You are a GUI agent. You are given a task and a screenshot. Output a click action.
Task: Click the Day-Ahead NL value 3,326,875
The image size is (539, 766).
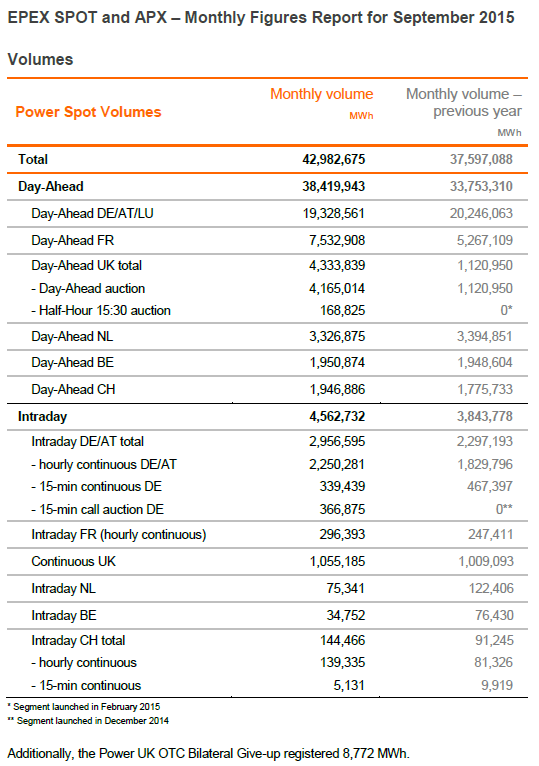(337, 337)
